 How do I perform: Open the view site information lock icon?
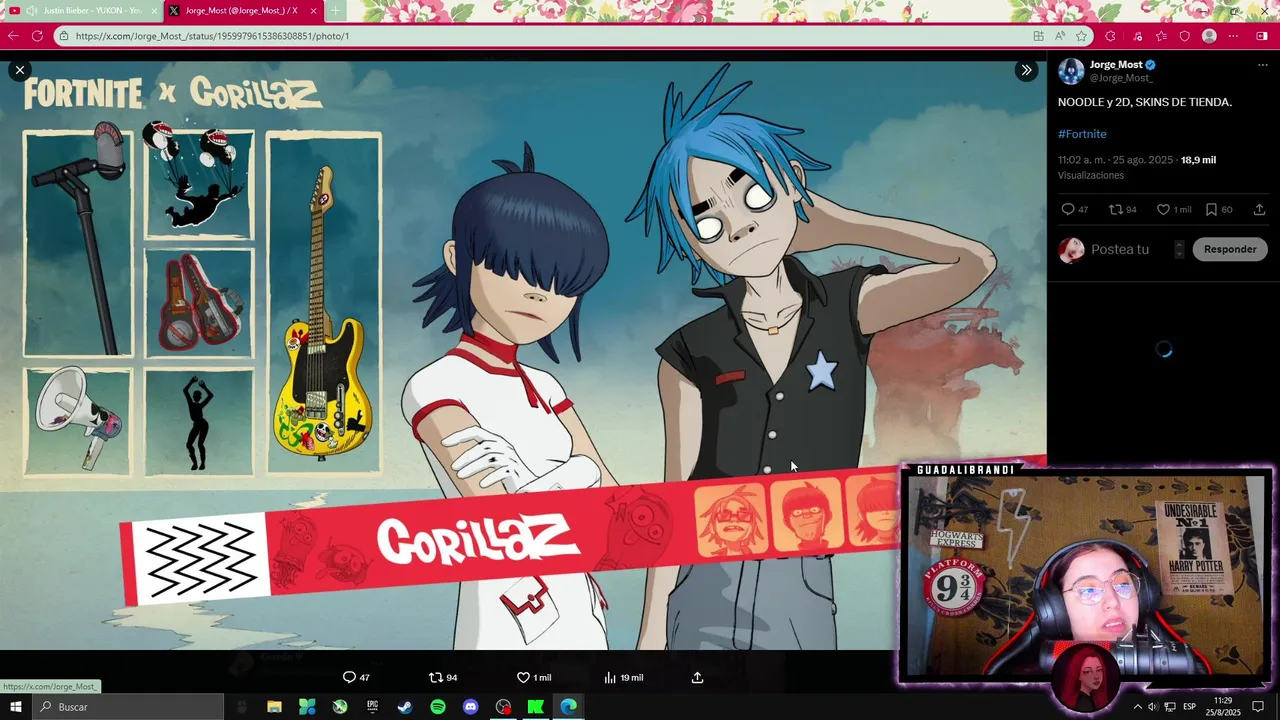pyautogui.click(x=64, y=36)
